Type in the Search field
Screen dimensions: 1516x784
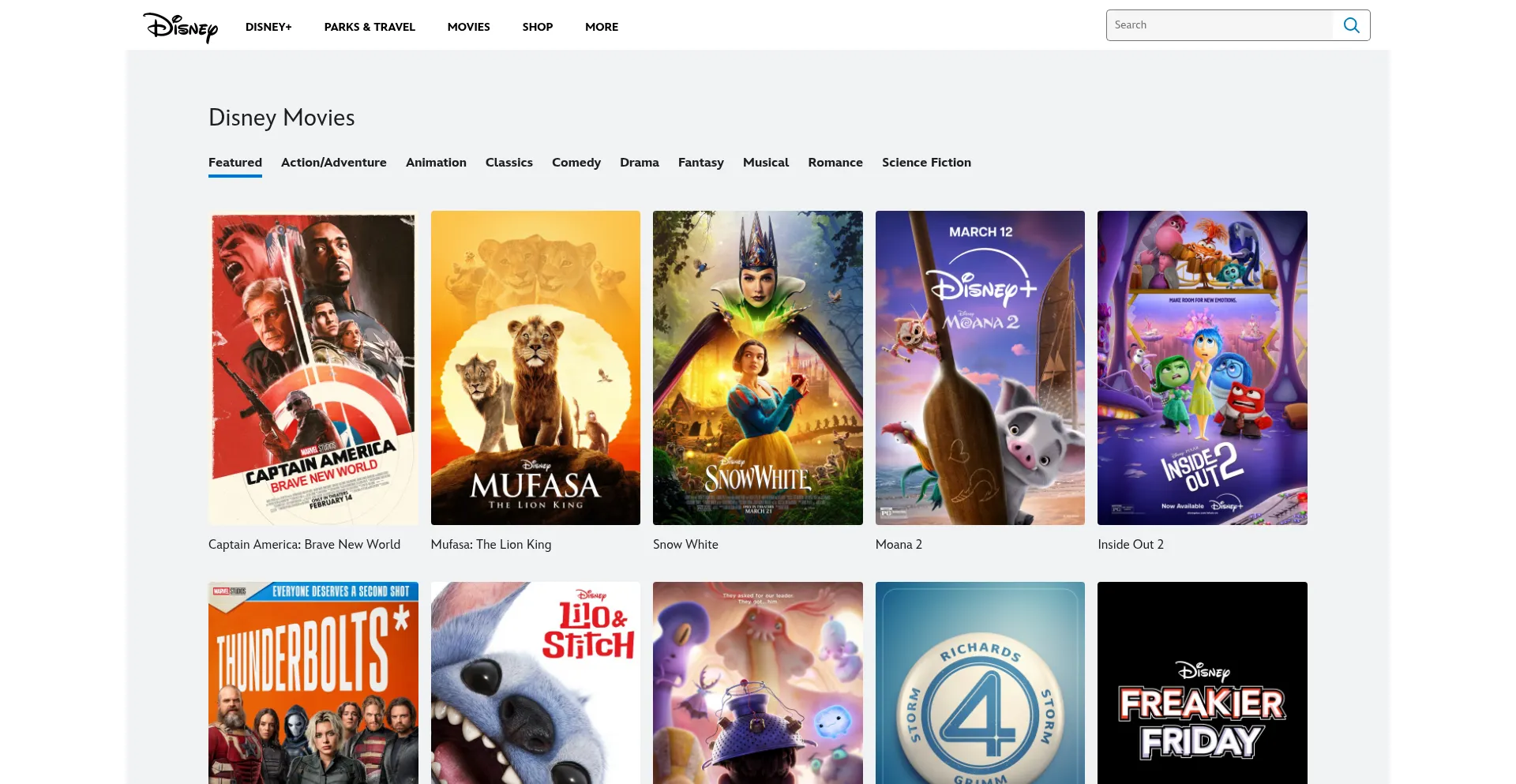1219,25
